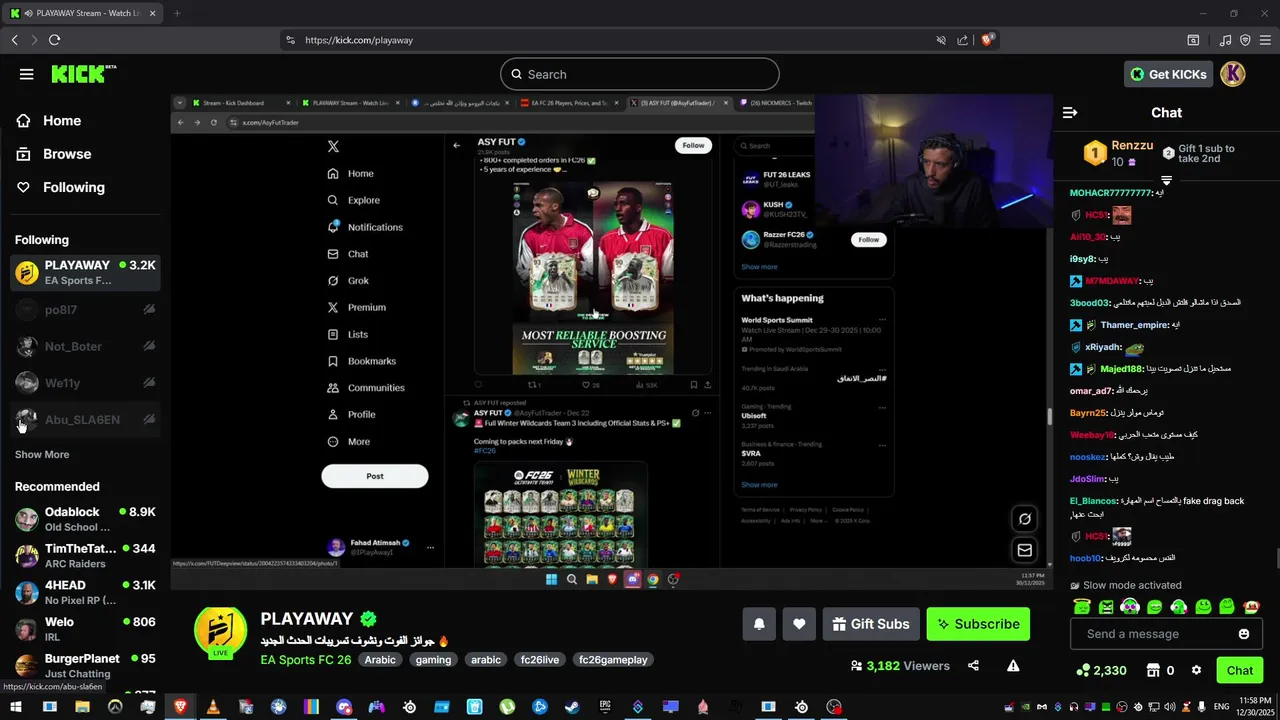The width and height of the screenshot is (1280, 720).
Task: Click the Brave Shields lion icon
Action: point(987,40)
